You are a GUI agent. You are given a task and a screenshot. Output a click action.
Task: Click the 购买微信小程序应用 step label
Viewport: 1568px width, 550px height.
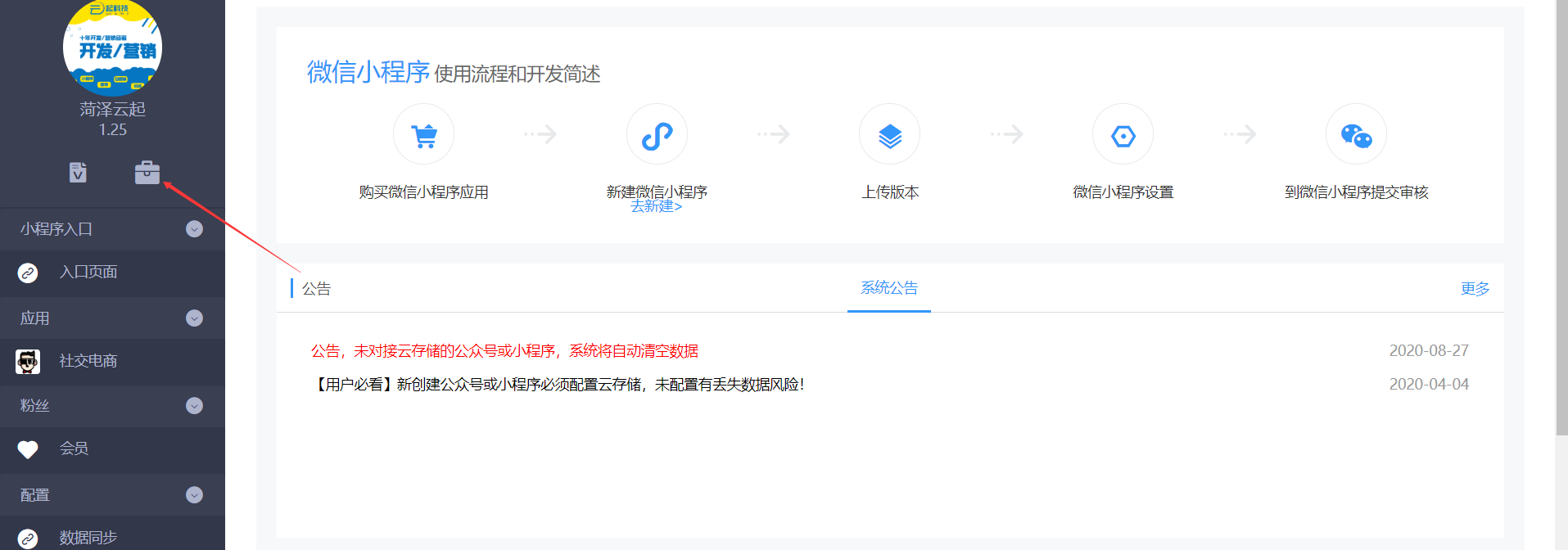tap(423, 192)
